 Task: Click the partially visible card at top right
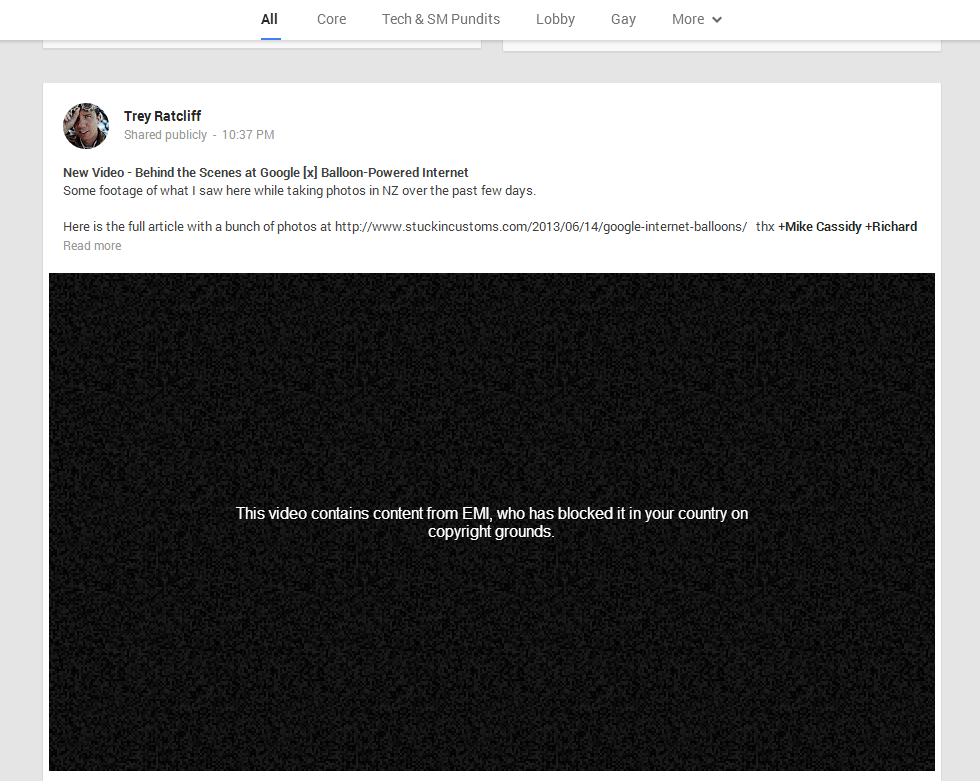[721, 45]
